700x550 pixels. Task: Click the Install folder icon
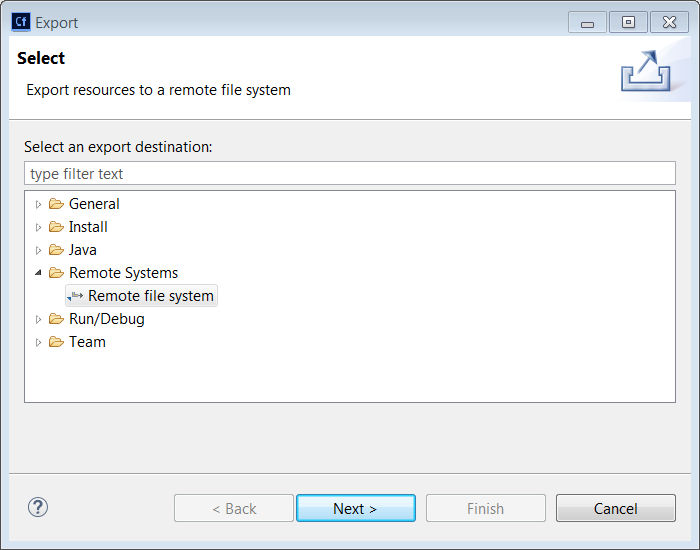[x=56, y=227]
